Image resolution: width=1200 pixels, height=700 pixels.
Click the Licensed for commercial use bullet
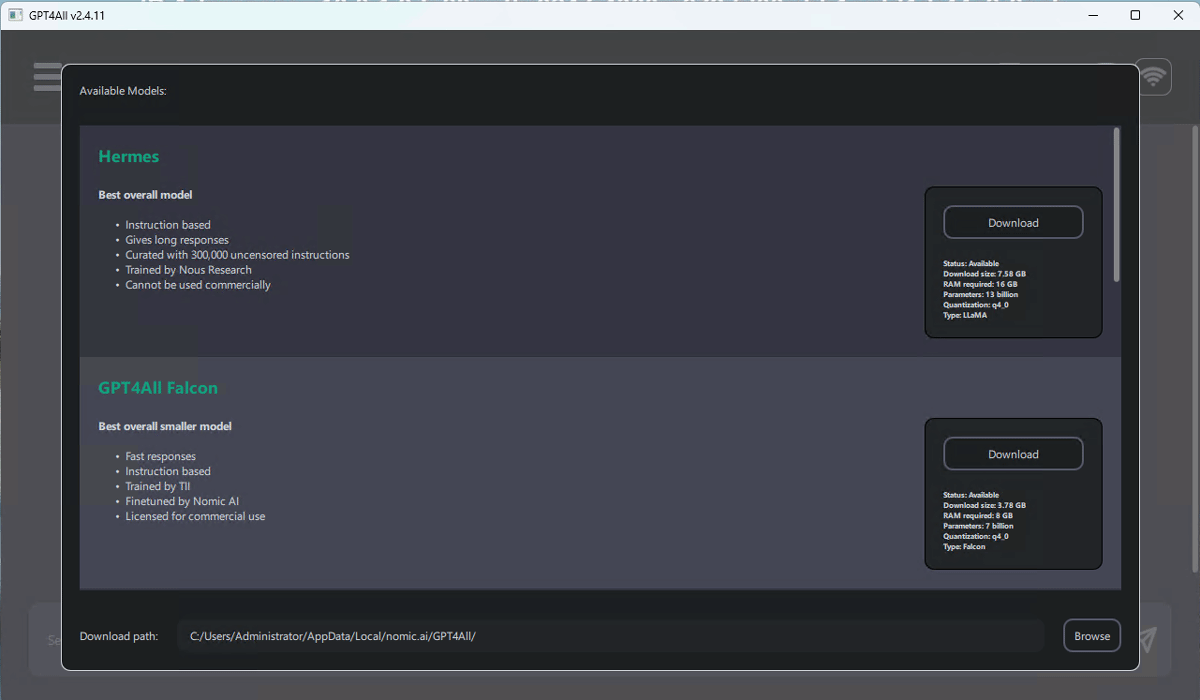pyautogui.click(x=195, y=515)
